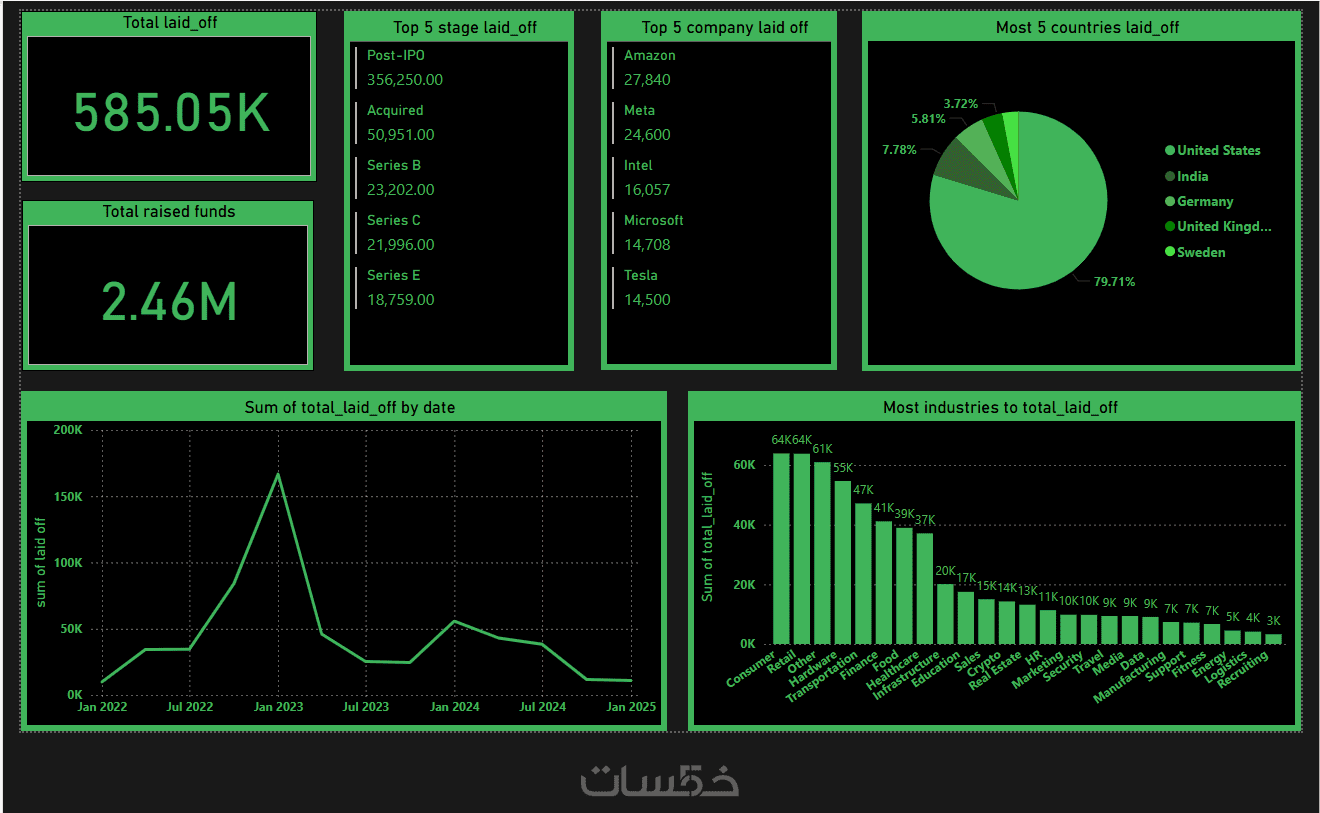Select the Acquired stage row label
Screen dimensions: 1320x813
(395, 111)
